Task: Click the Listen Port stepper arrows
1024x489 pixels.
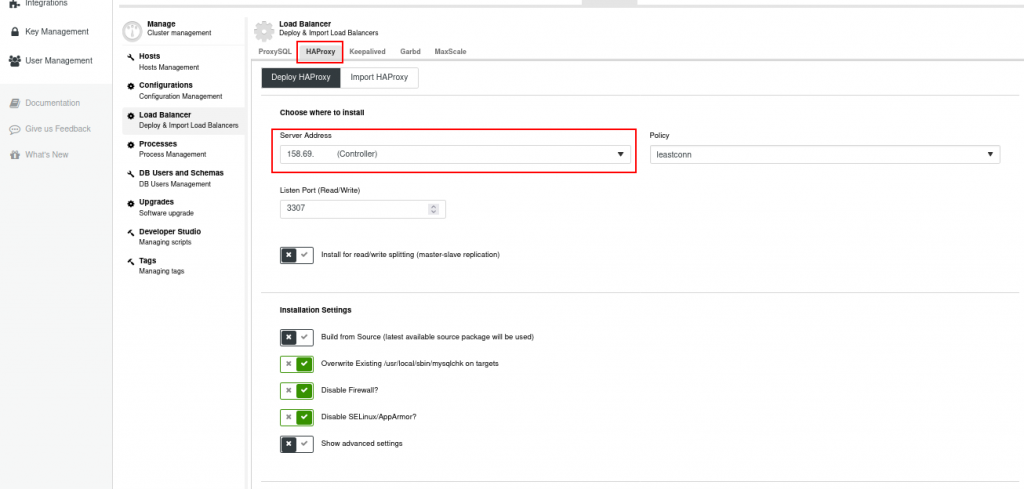Action: 433,209
